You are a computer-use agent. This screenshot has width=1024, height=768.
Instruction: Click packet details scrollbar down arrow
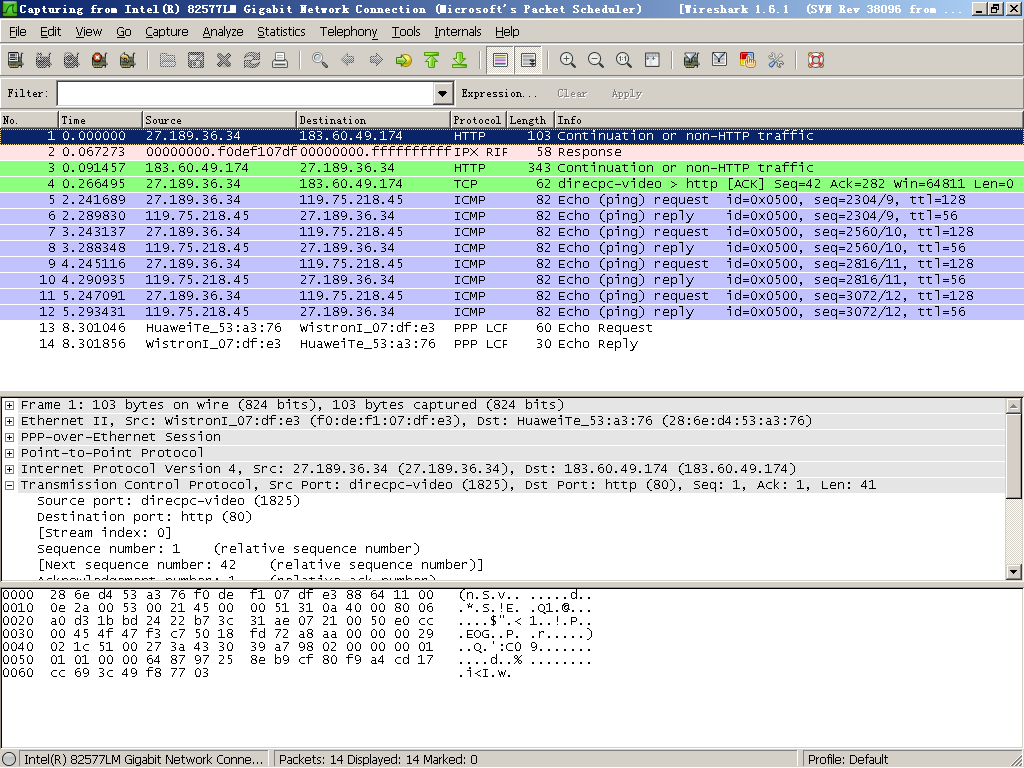[1014, 572]
